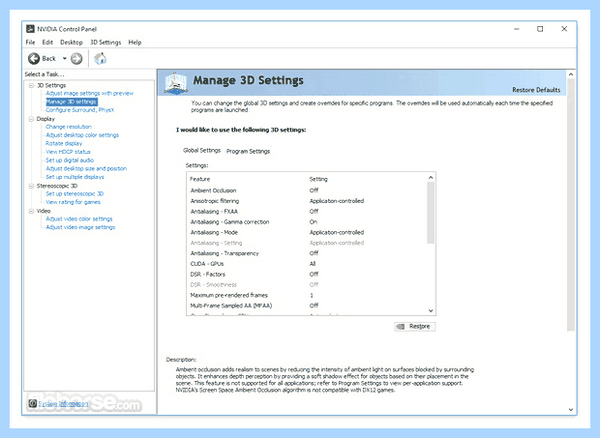Click the NVIDIA Control Panel title icon
Screen dimensions: 600x438
pos(30,29)
